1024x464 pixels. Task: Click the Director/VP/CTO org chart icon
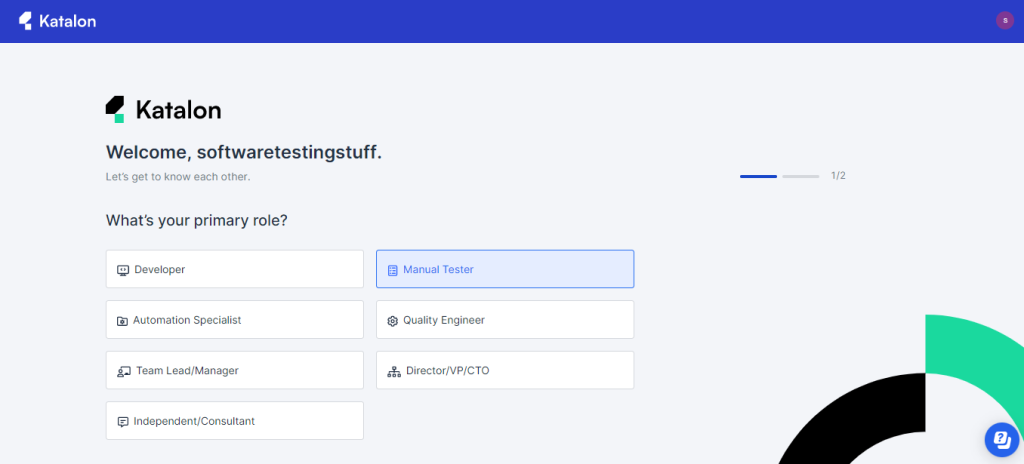[394, 371]
